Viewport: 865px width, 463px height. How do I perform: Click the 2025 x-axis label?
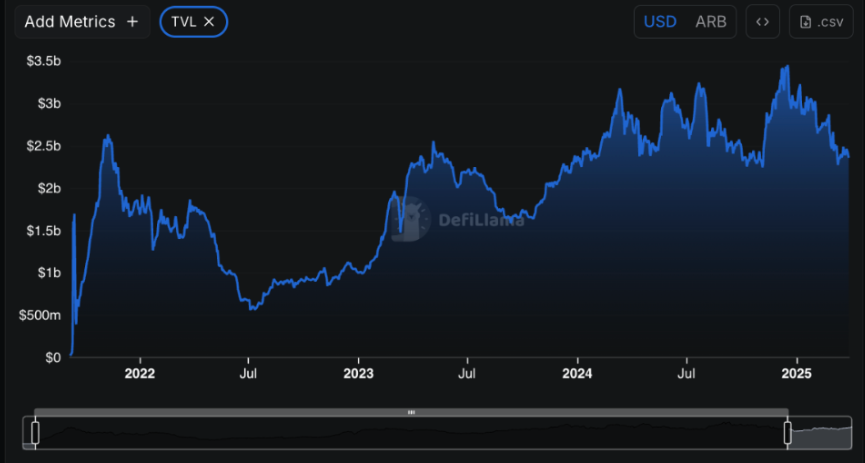(x=797, y=374)
